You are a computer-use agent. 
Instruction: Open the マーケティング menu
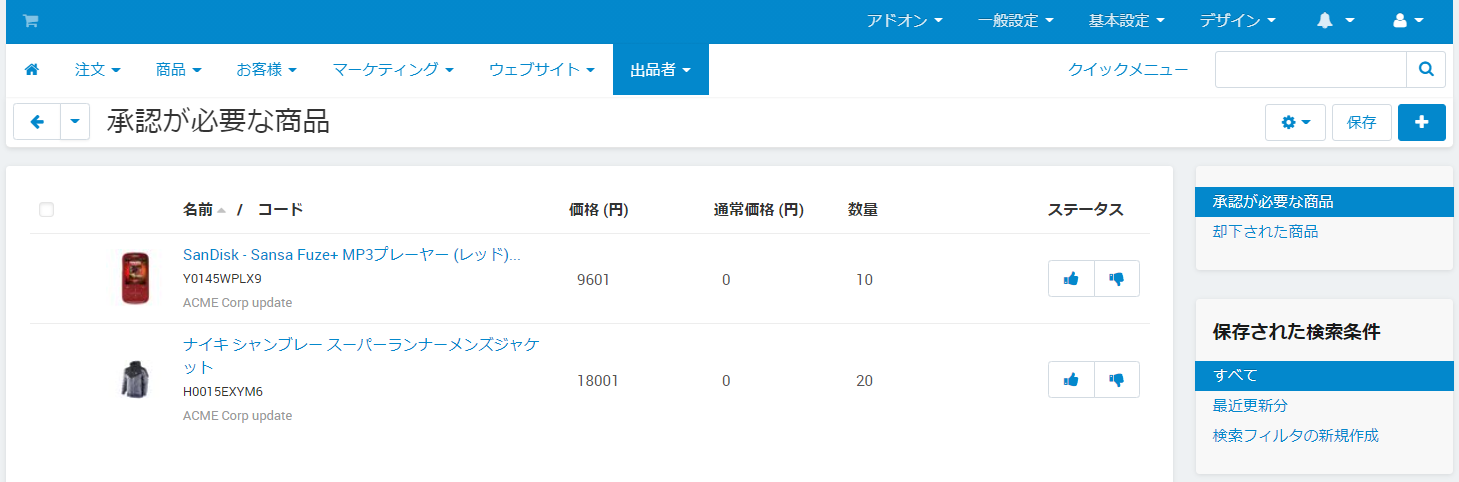coord(392,70)
